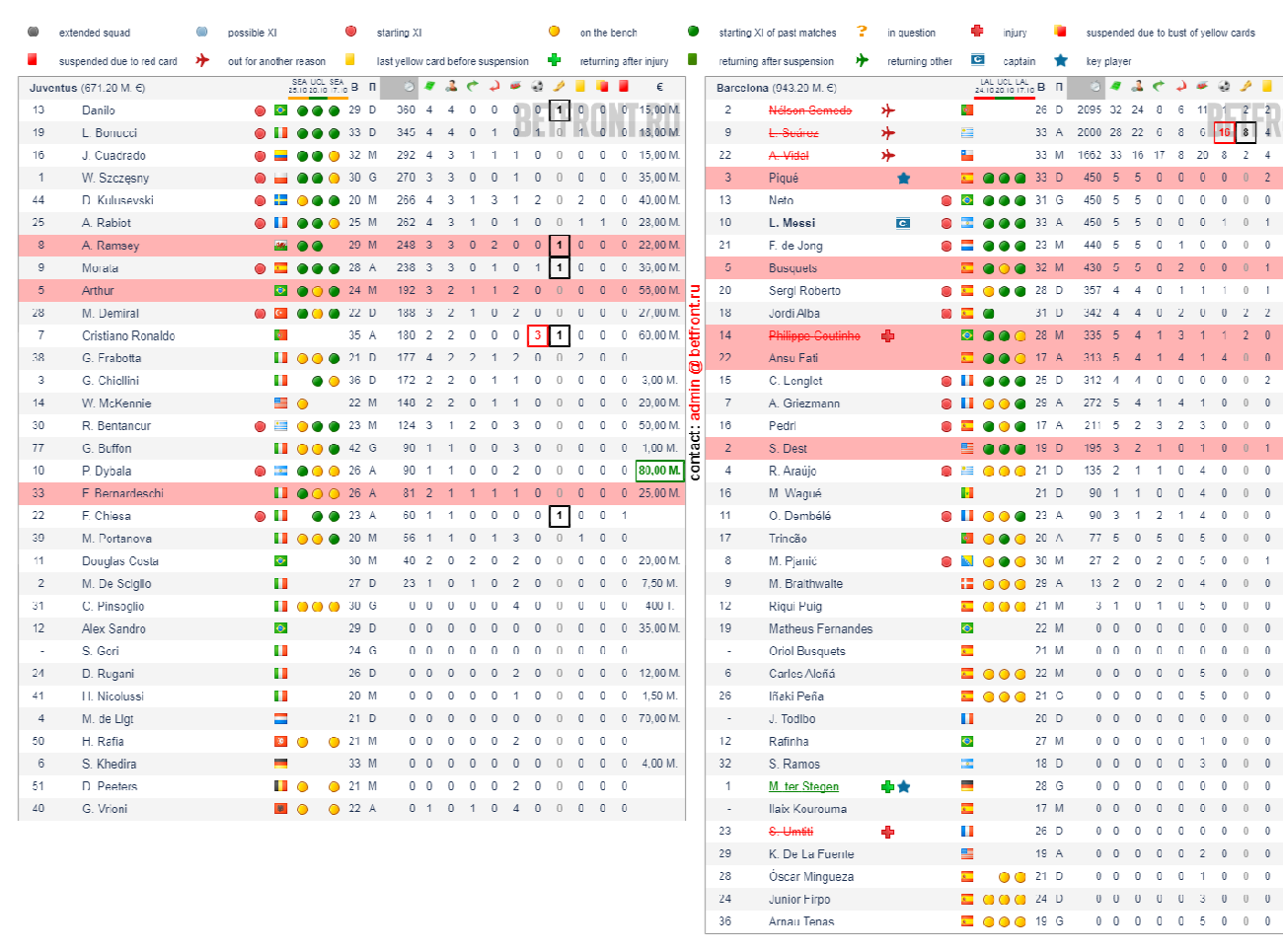
Task: Click Juventus age column header B
Action: point(355,87)
